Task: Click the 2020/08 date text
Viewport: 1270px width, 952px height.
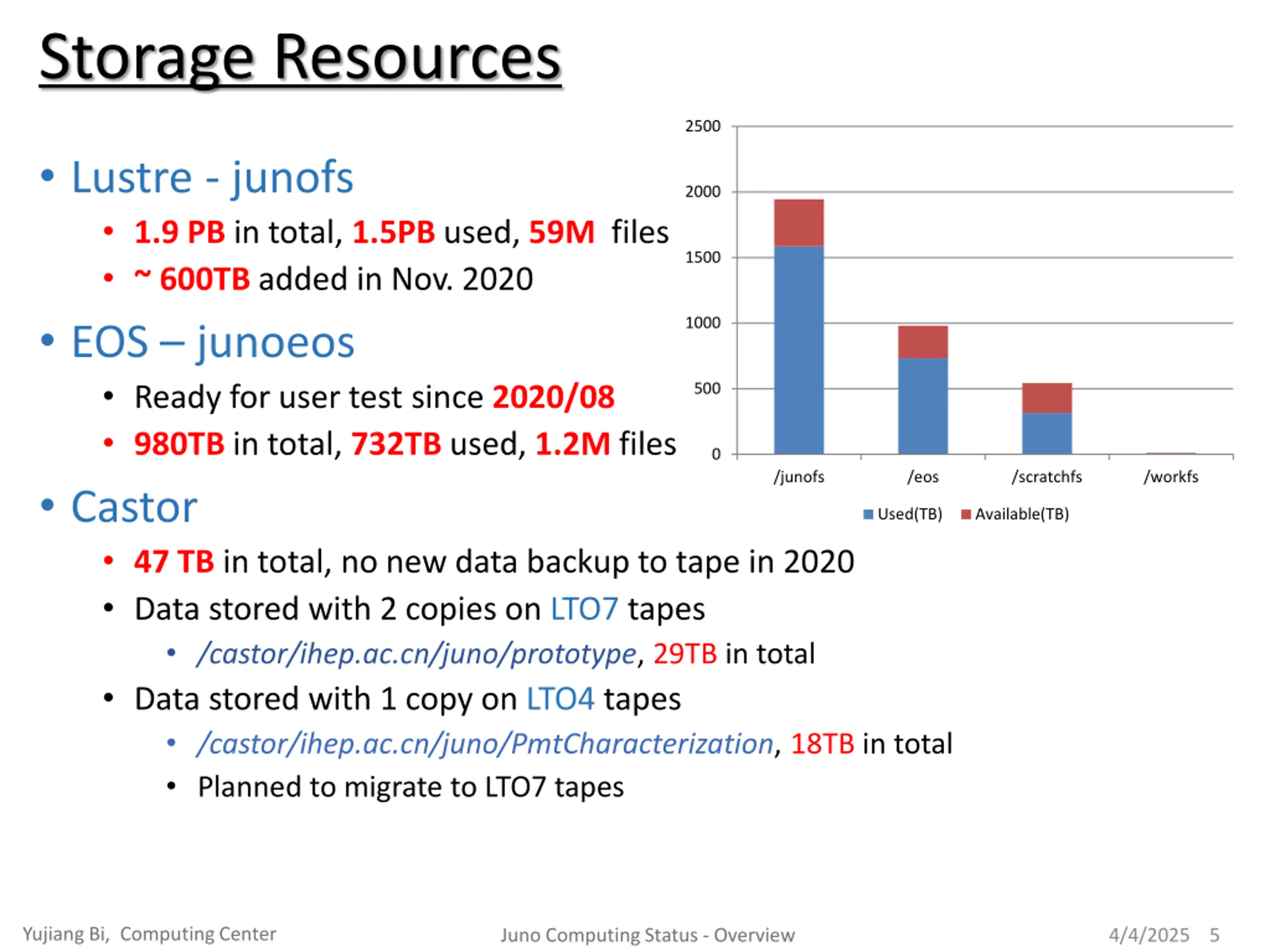Action: tap(554, 397)
